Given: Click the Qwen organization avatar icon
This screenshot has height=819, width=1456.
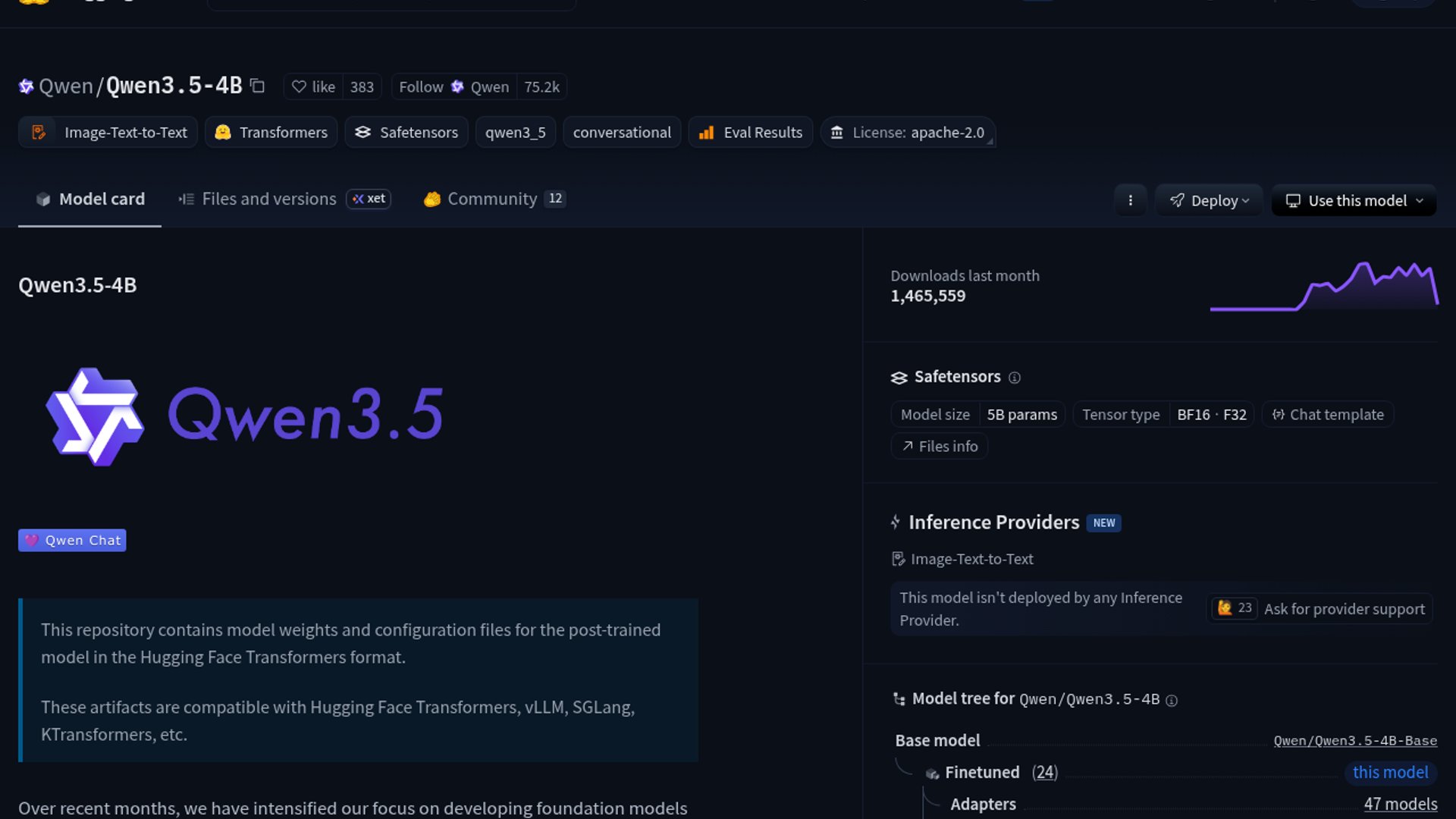Looking at the screenshot, I should [26, 86].
